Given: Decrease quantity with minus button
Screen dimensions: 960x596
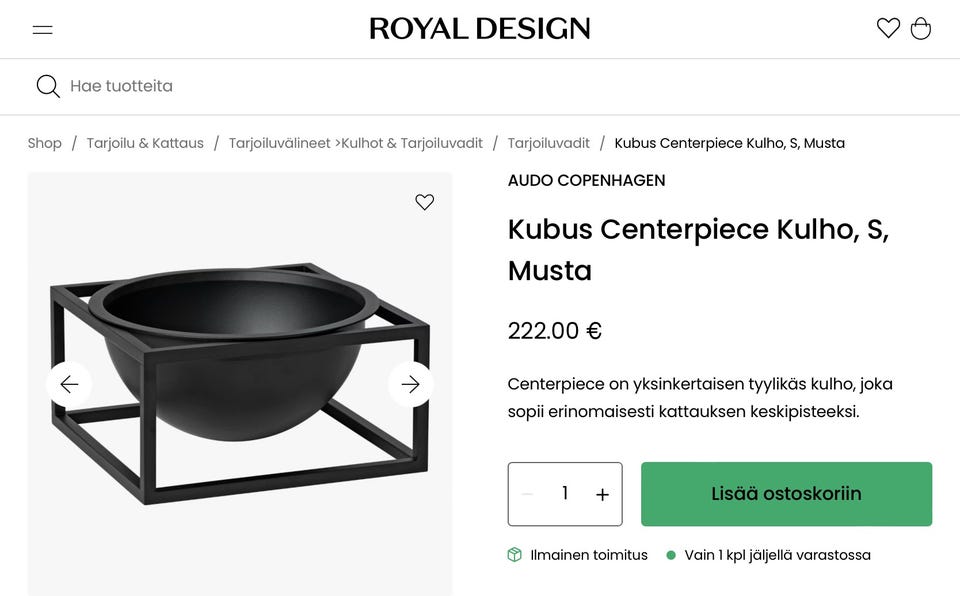Looking at the screenshot, I should coord(525,493).
